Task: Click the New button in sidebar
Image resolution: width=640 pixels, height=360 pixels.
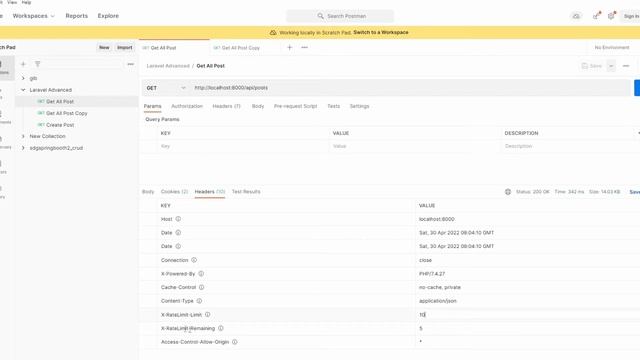Action: point(104,47)
